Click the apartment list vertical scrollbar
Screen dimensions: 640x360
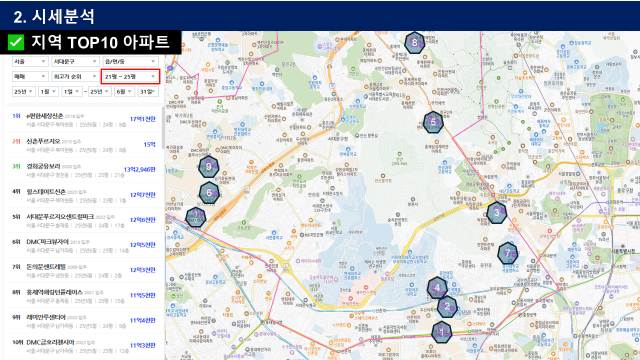[164, 128]
